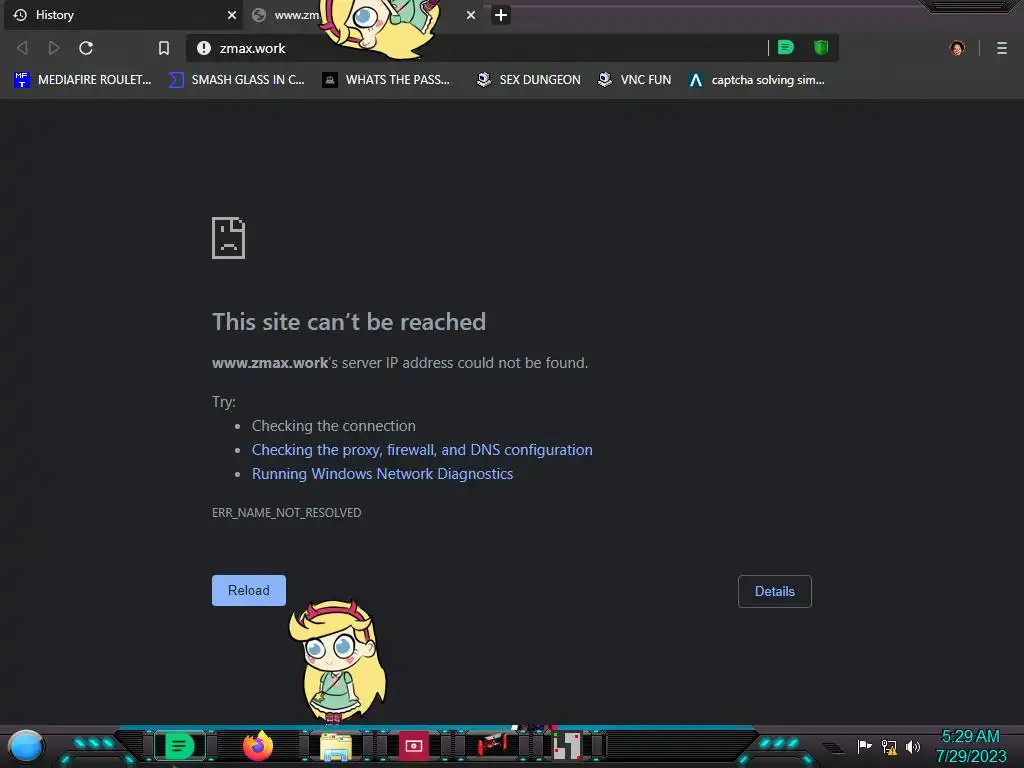Open the volume speaker tray icon
Screen dimensions: 1024x768
pyautogui.click(x=913, y=746)
